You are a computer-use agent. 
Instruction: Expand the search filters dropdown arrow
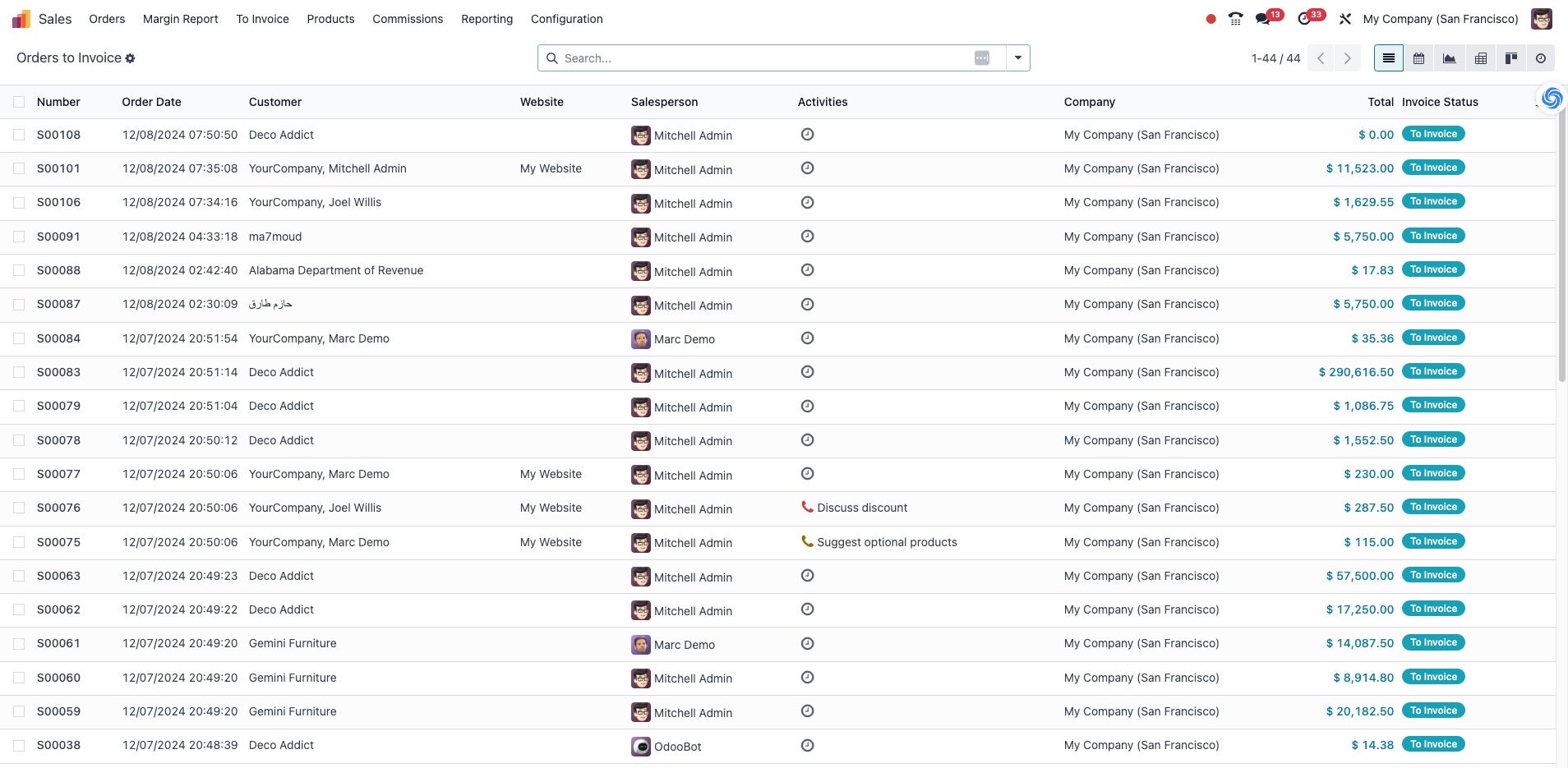[1018, 57]
